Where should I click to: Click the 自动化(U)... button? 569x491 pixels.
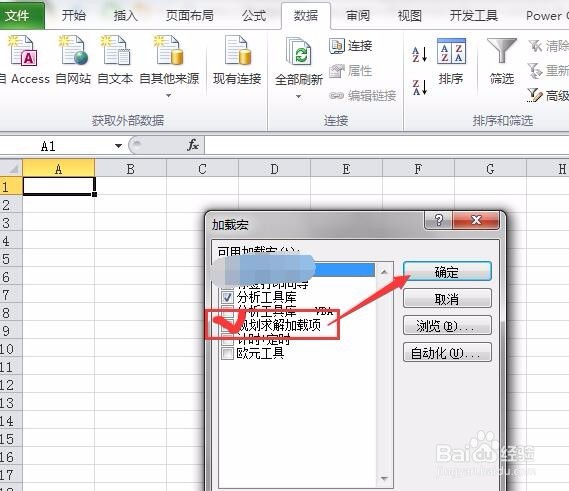tap(447, 352)
